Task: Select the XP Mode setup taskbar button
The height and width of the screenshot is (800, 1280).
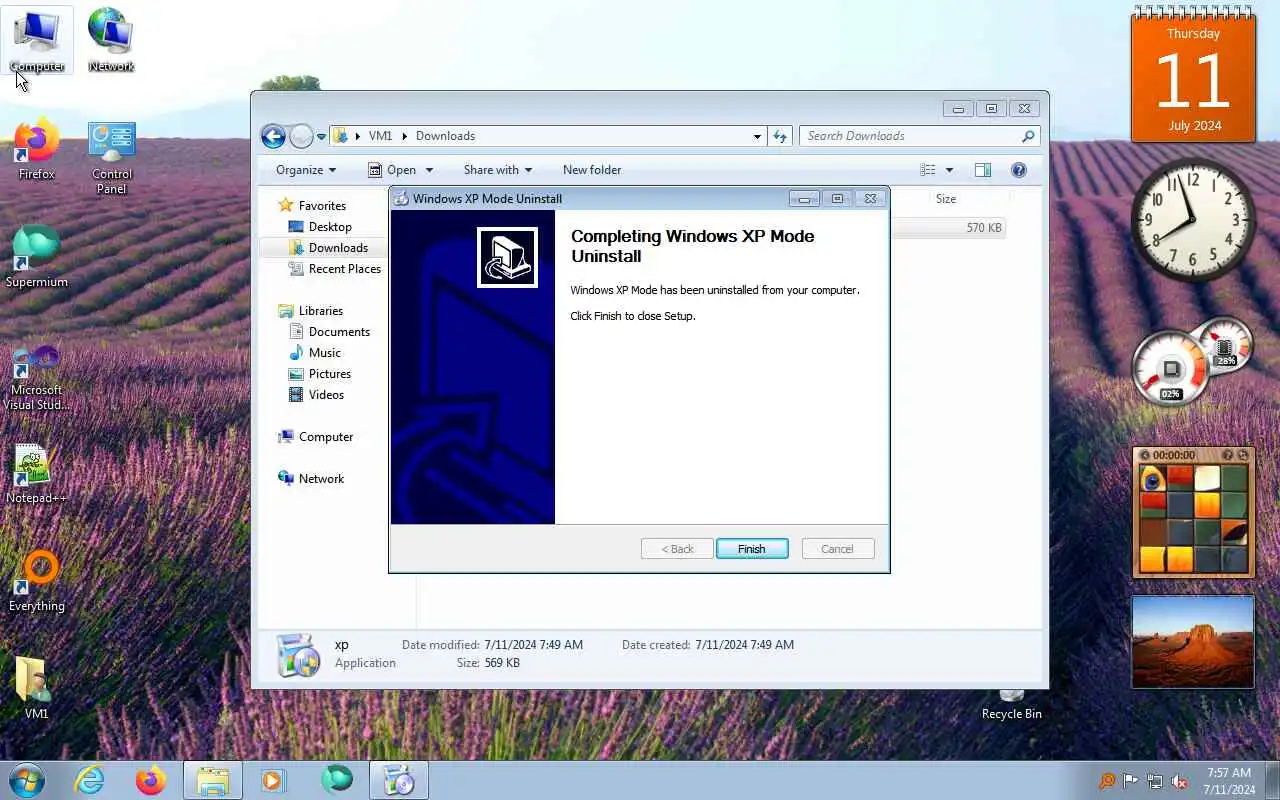Action: pos(399,780)
